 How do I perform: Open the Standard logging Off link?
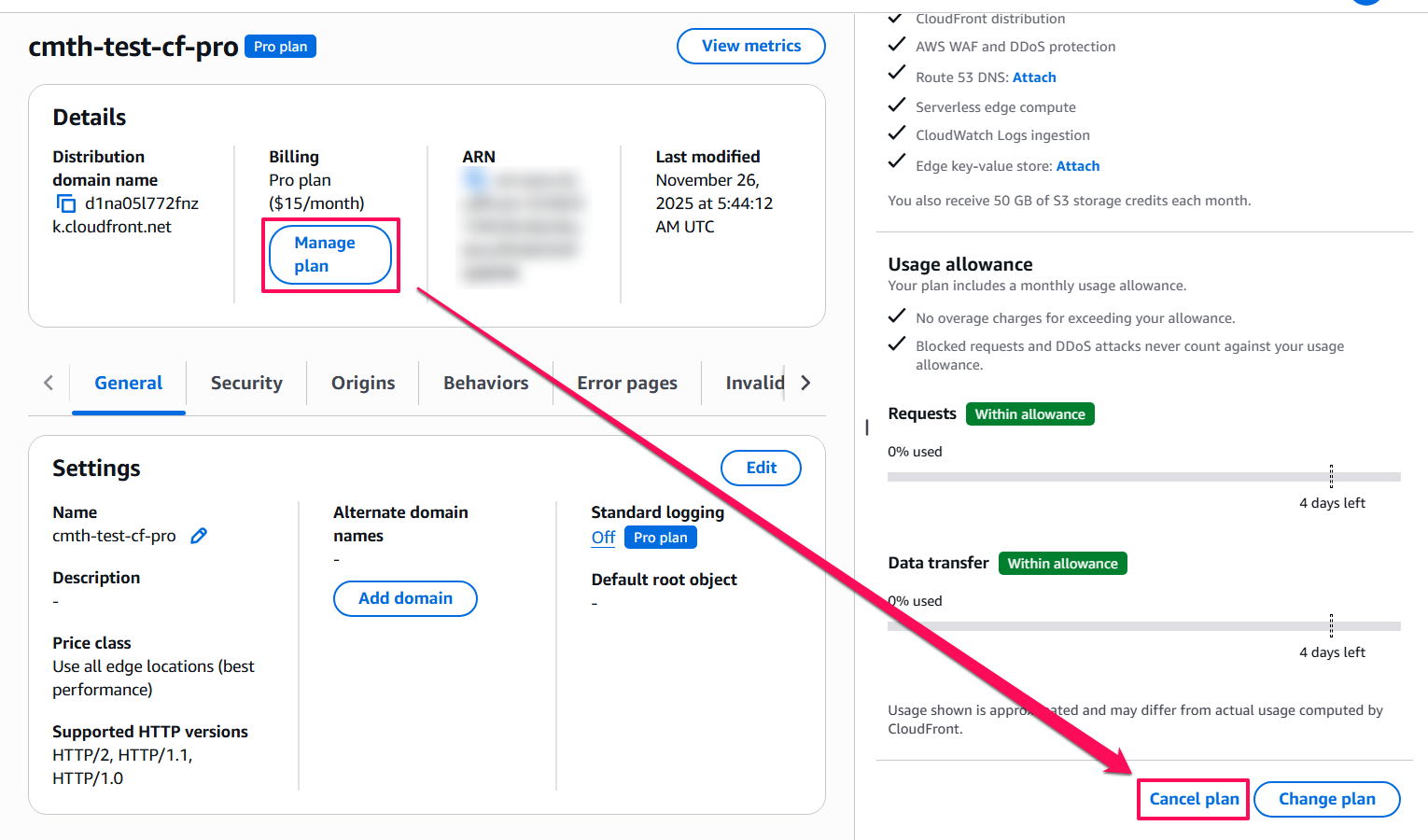pyautogui.click(x=603, y=538)
